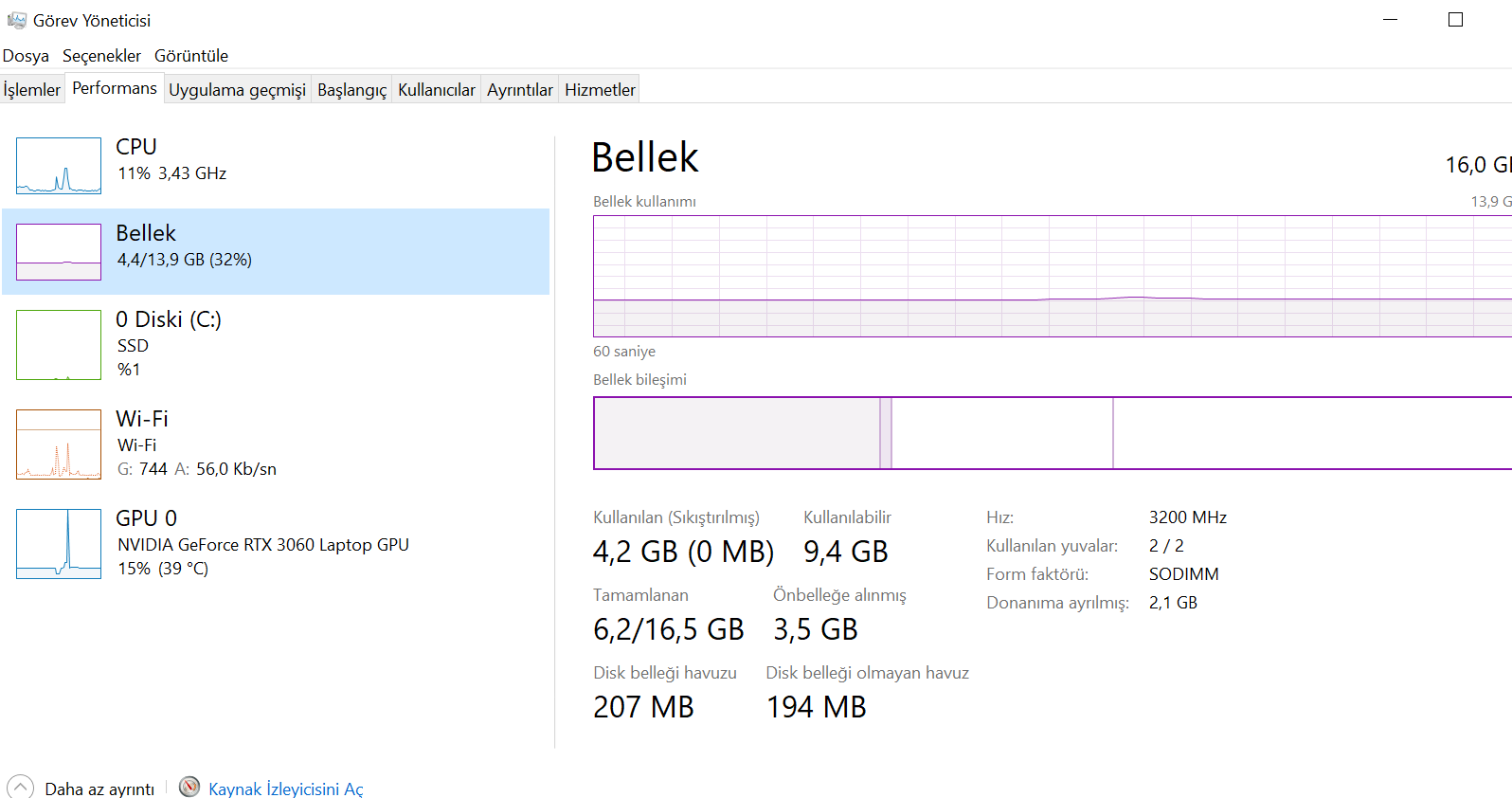Switch to the İşlemler tab
This screenshot has width=1512, height=798.
pos(32,90)
